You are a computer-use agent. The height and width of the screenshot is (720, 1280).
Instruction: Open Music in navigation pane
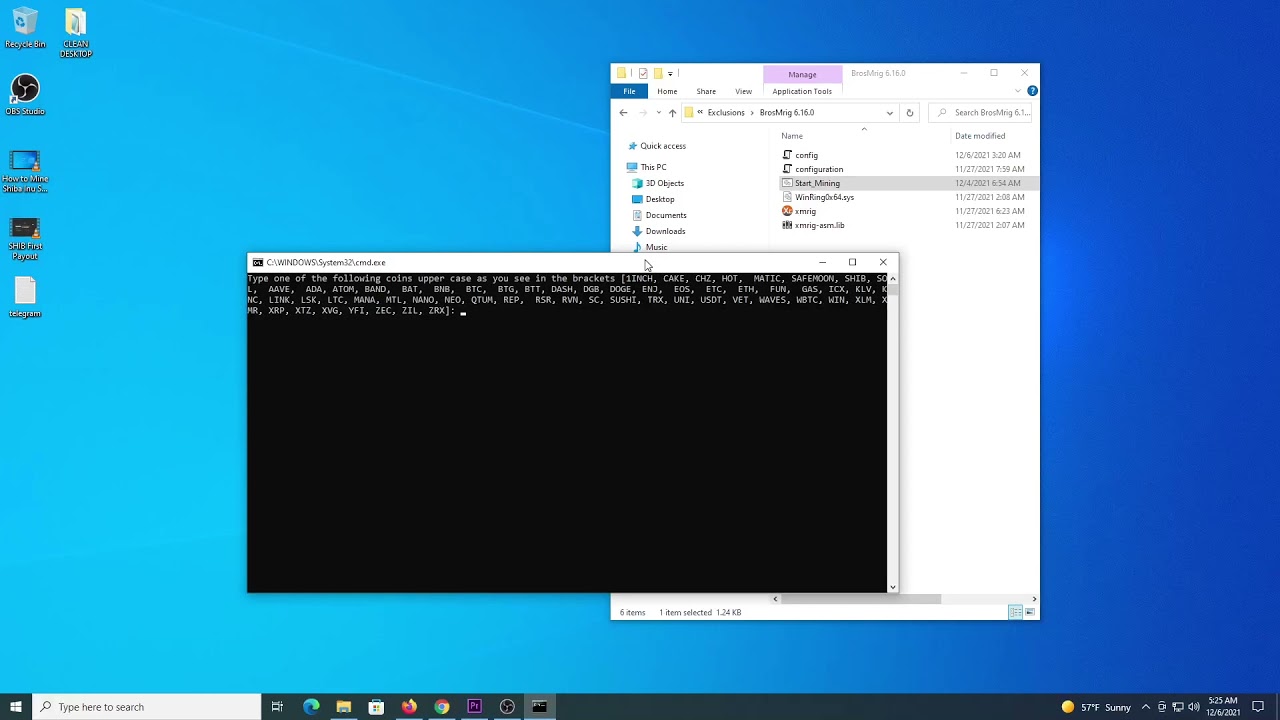click(656, 247)
